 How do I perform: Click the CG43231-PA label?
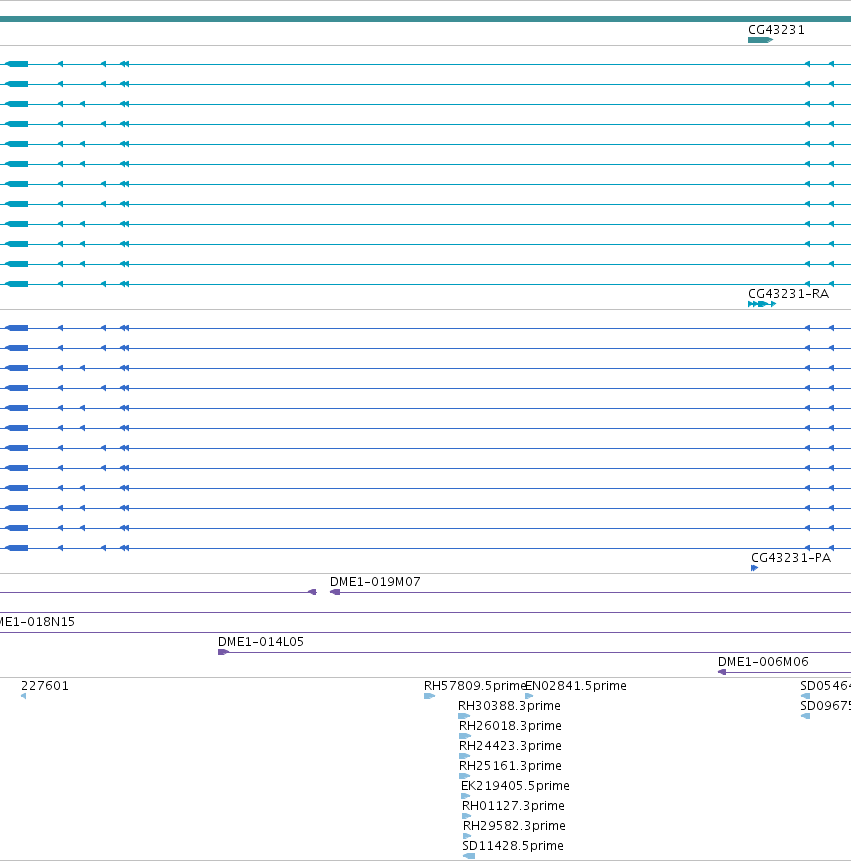tap(791, 558)
